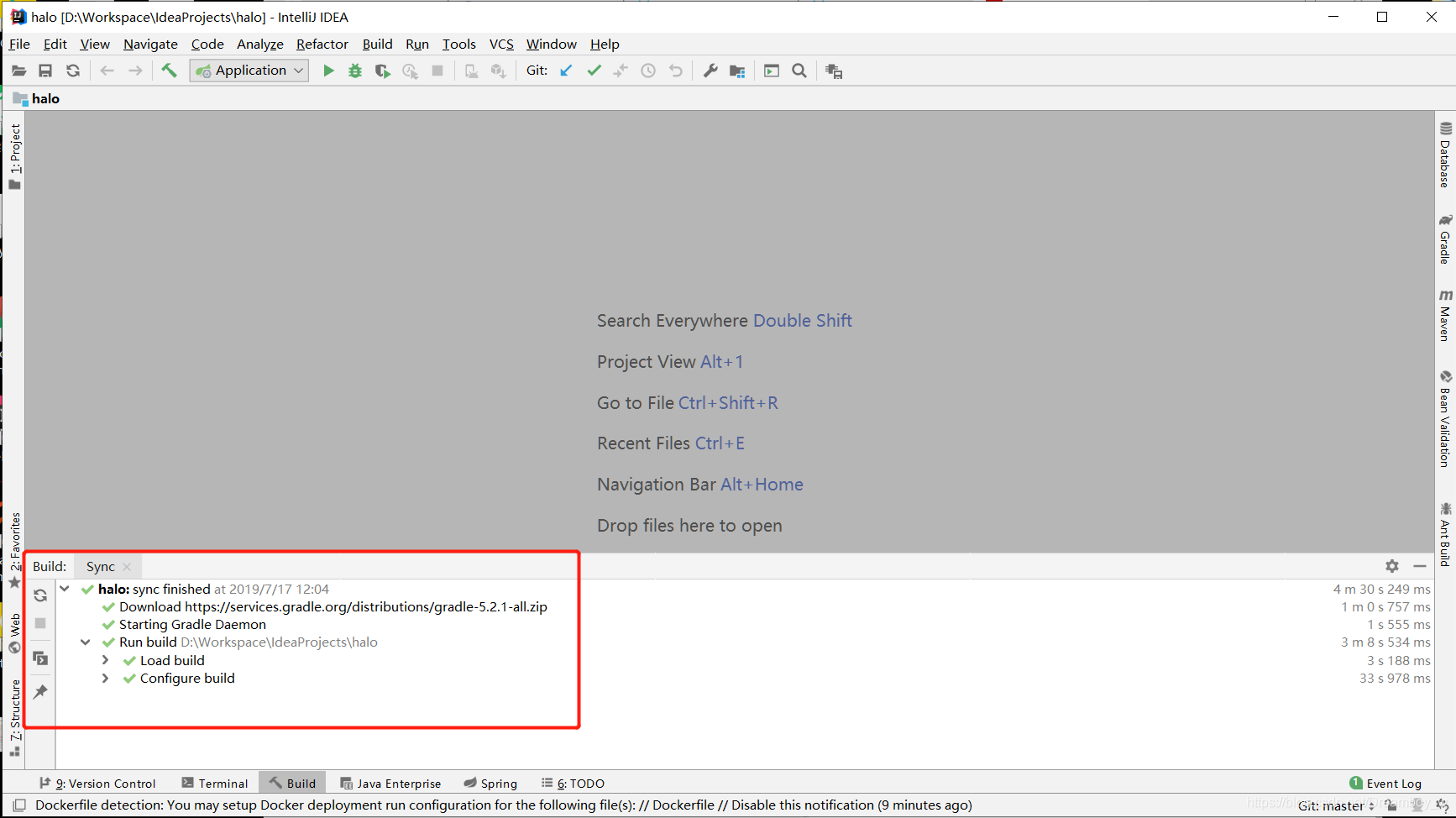Open the Code menu

[x=207, y=45]
